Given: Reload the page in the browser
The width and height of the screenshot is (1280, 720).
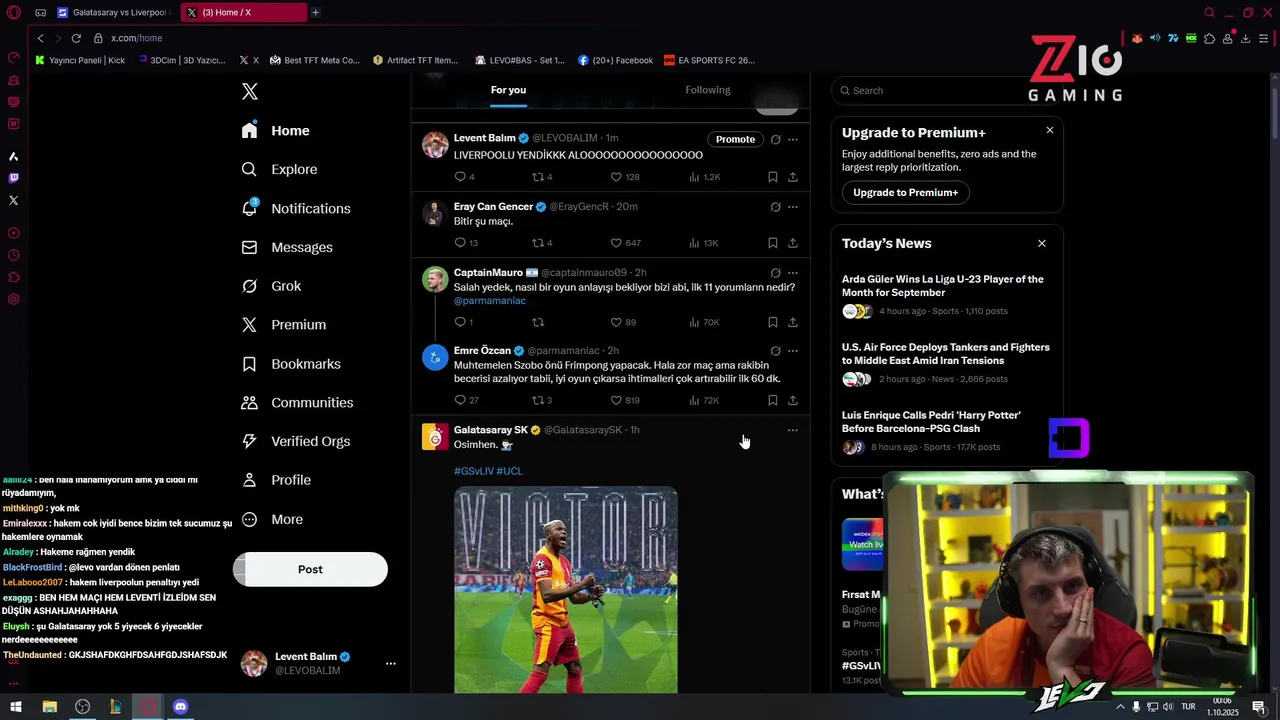Looking at the screenshot, I should 76,38.
